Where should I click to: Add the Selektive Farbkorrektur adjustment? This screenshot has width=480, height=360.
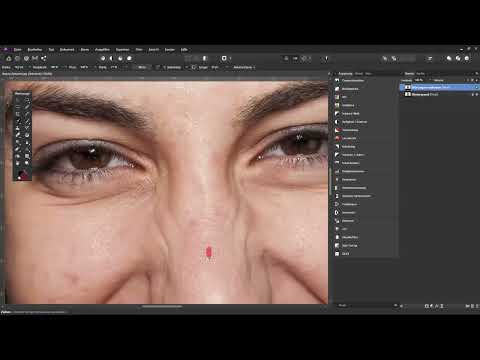(356, 196)
